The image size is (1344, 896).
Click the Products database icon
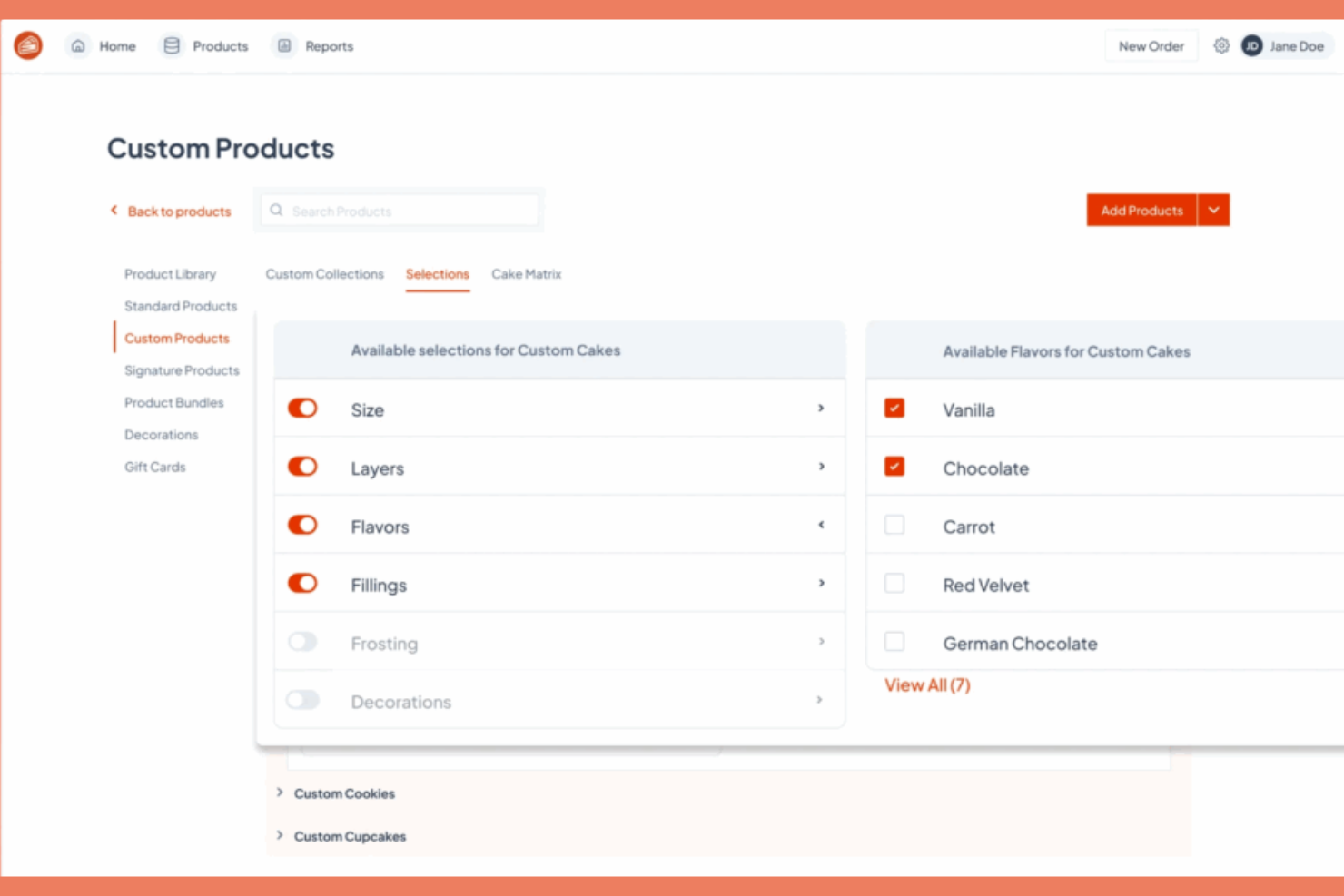tap(172, 45)
